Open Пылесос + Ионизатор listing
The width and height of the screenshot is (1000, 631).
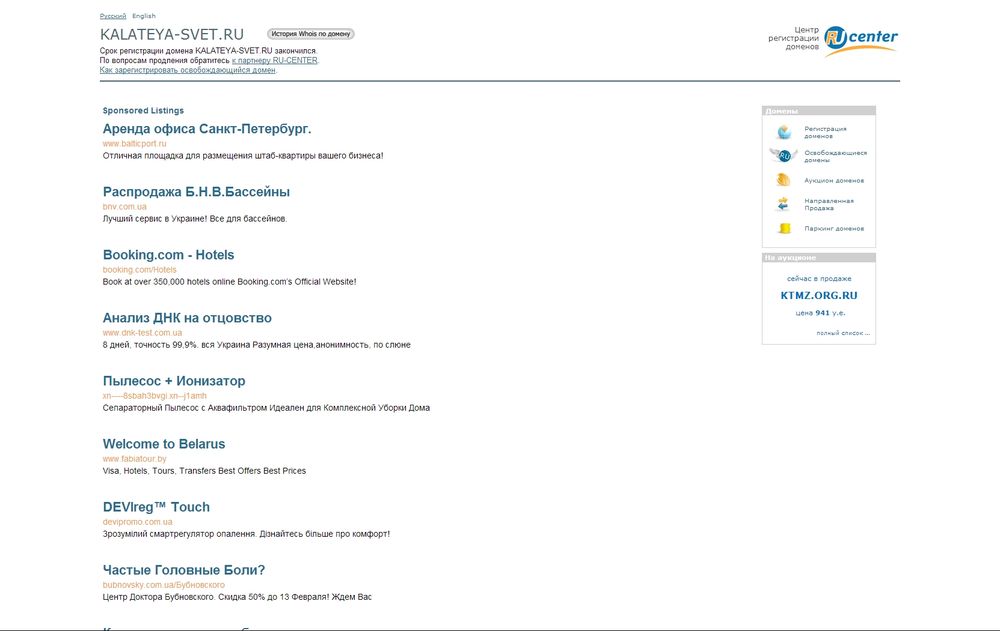pyautogui.click(x=173, y=381)
